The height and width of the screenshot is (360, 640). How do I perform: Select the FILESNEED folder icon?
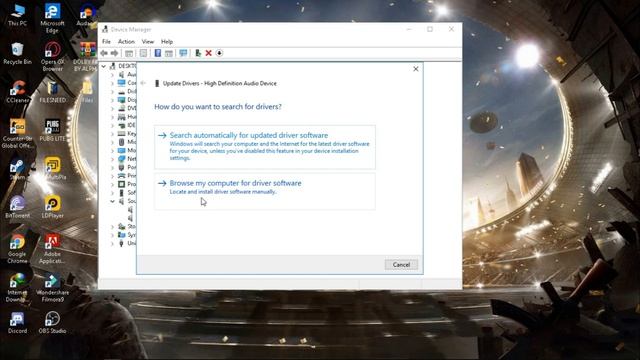[52, 92]
